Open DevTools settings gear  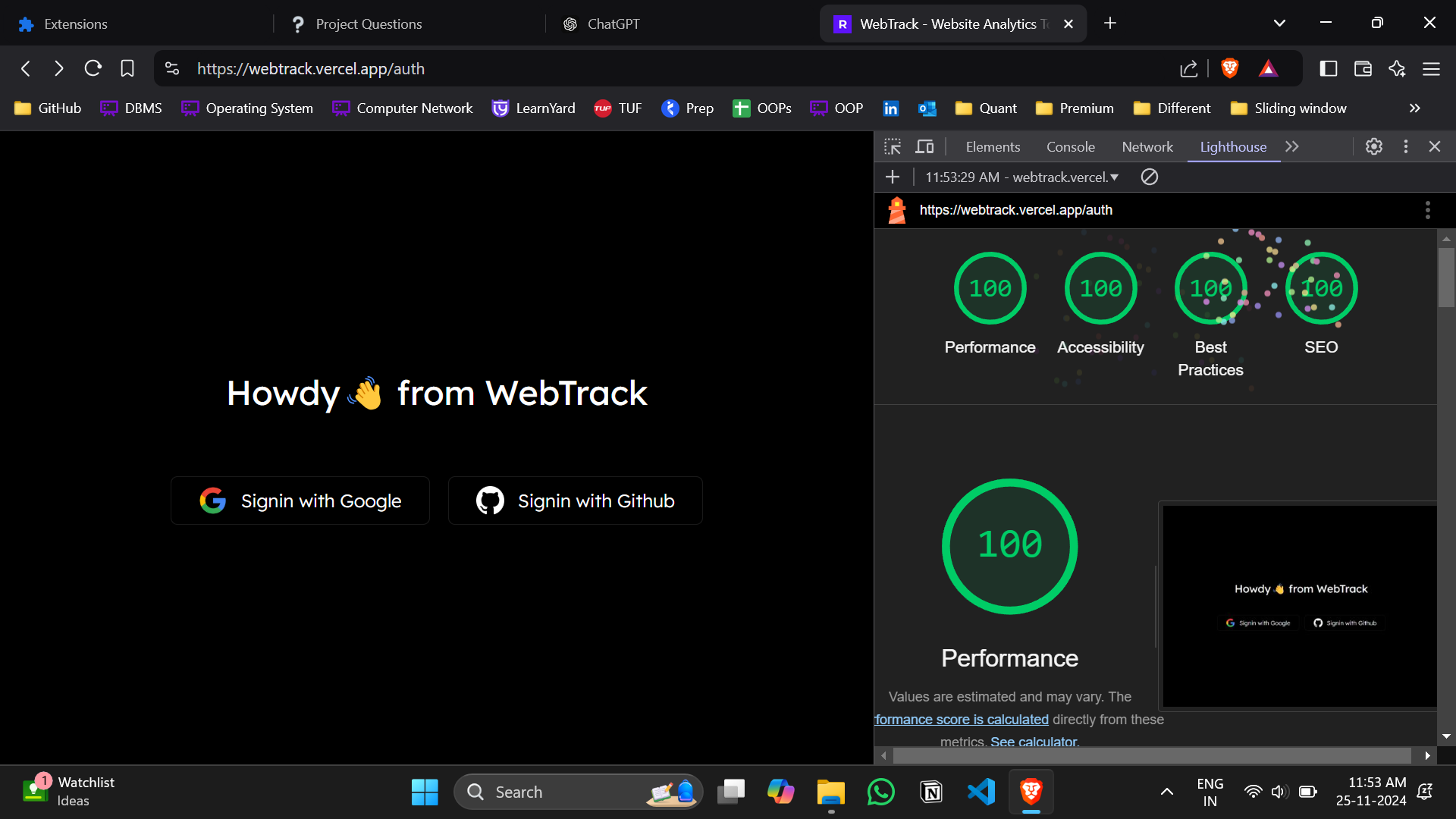(x=1373, y=146)
